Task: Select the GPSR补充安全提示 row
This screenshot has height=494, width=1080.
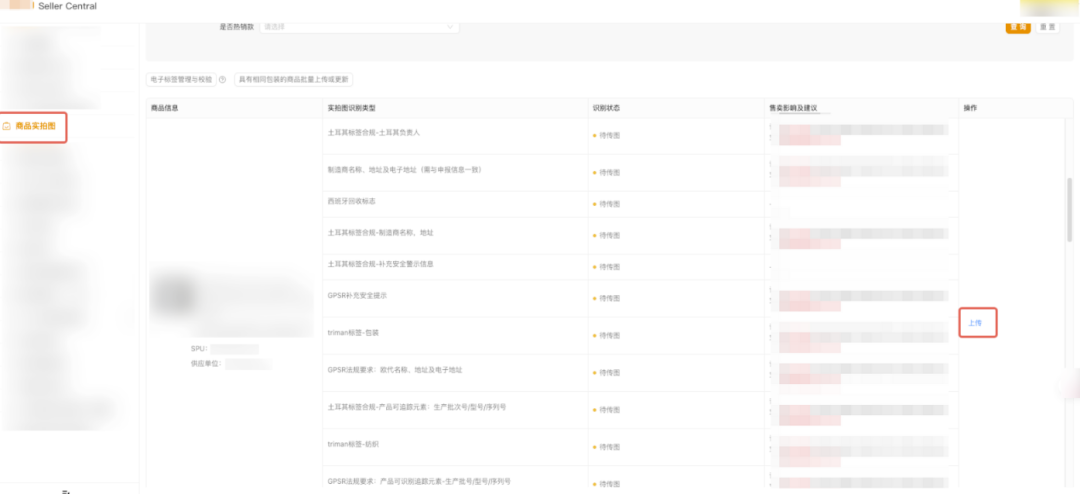Action: [640, 298]
